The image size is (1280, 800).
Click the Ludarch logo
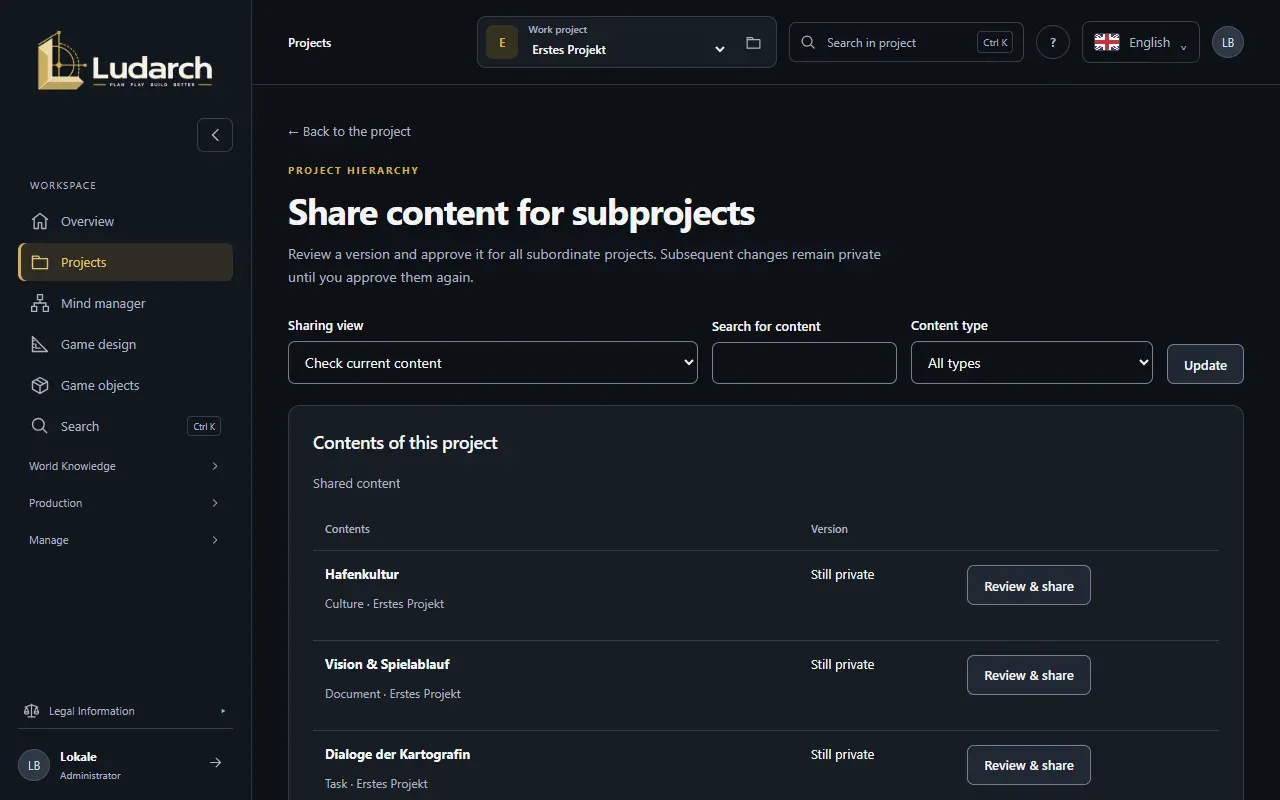pyautogui.click(x=125, y=60)
